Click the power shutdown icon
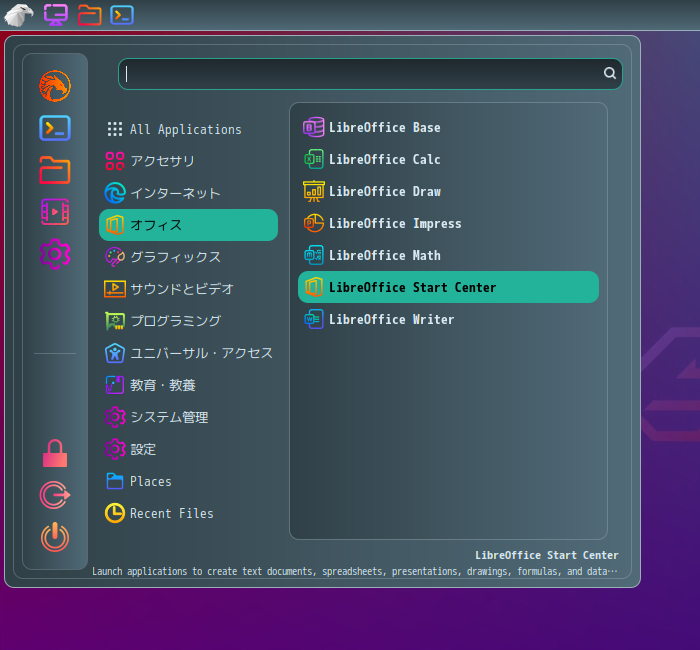 (x=55, y=537)
